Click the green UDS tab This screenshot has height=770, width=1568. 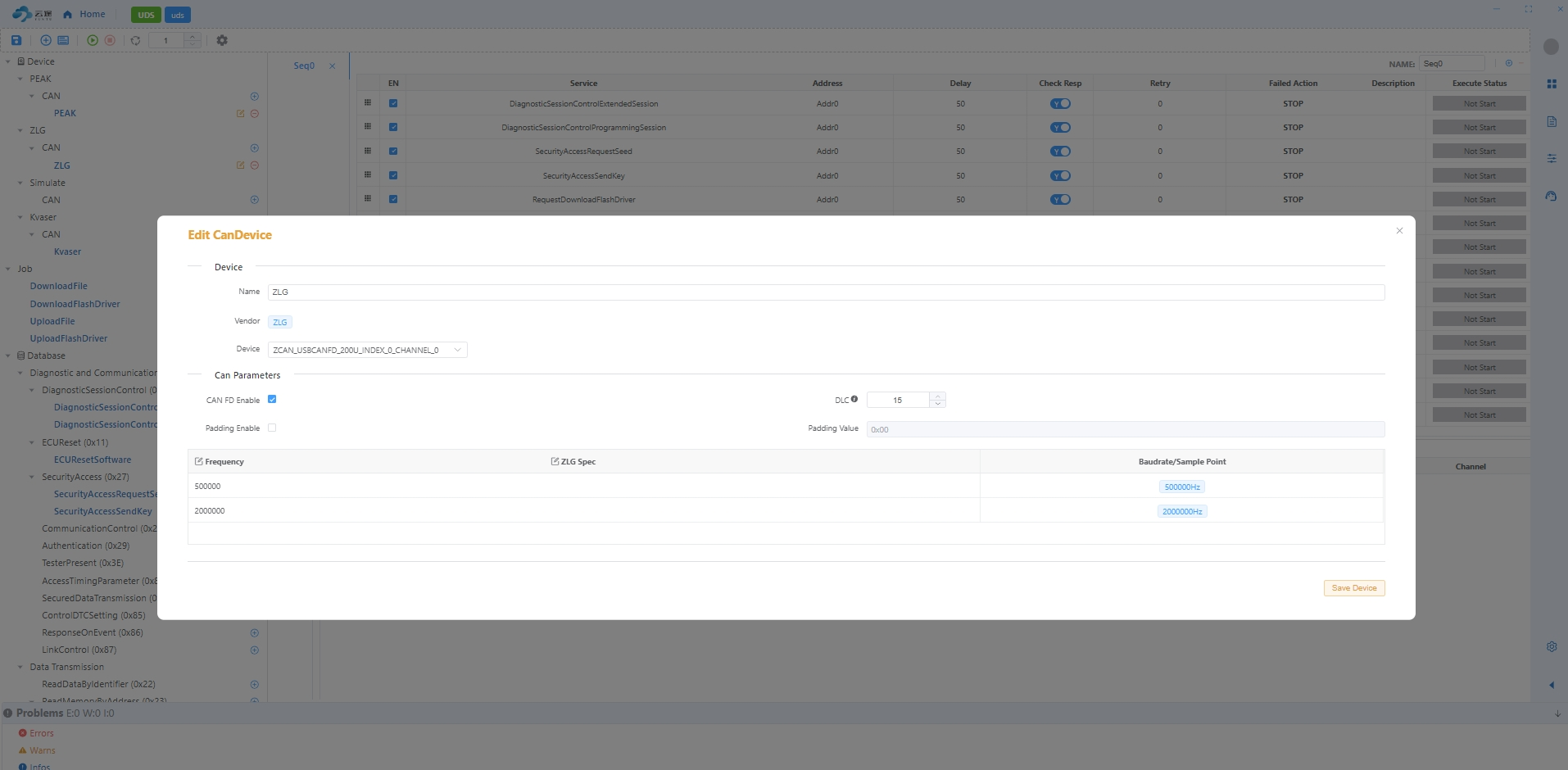(146, 15)
